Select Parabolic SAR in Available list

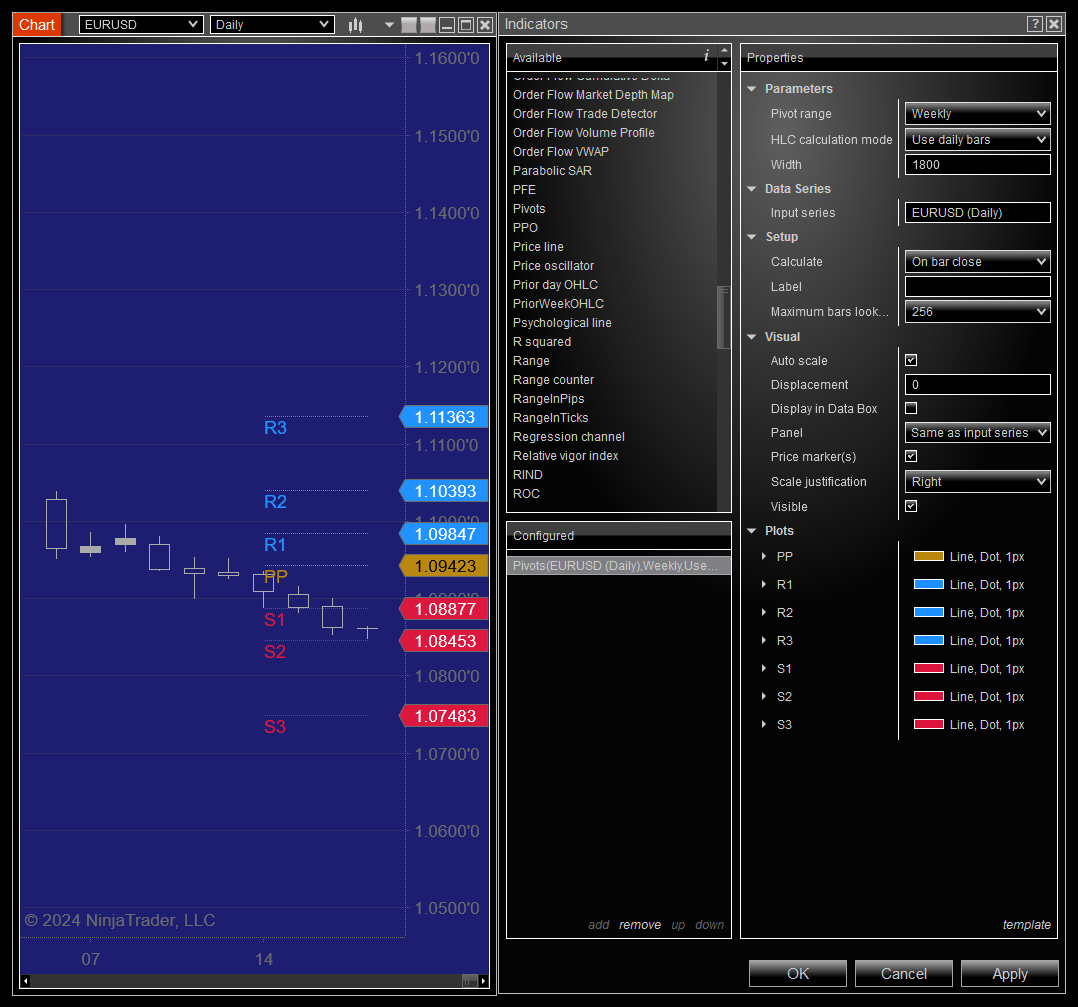[x=552, y=170]
